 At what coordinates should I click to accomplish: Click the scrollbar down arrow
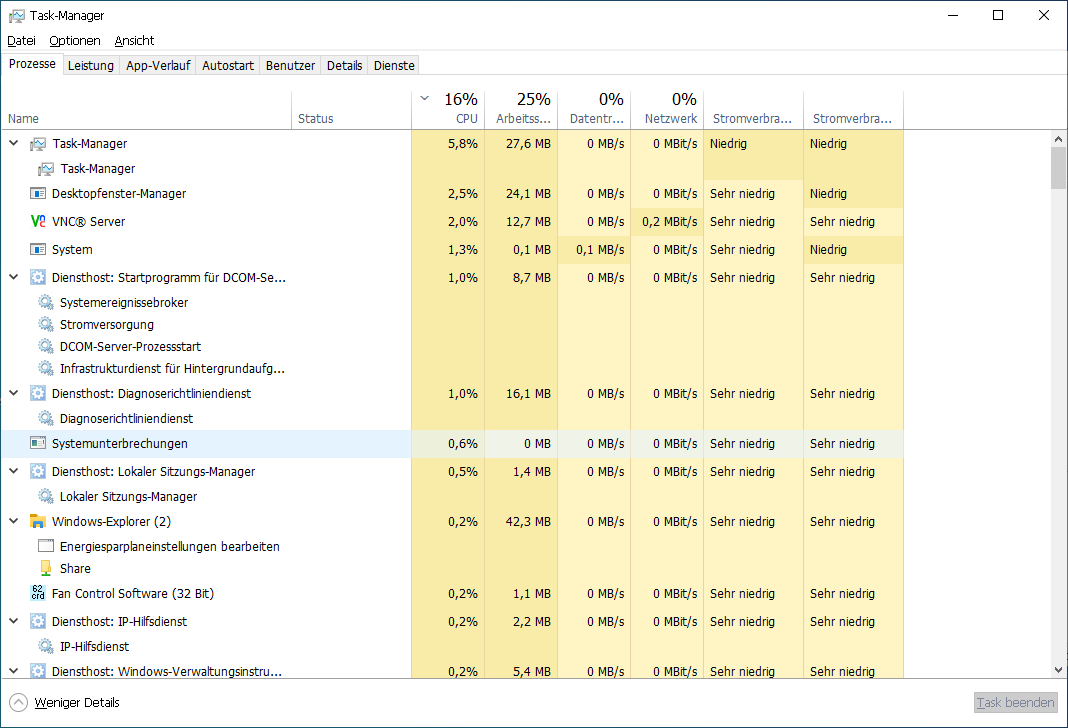(1058, 670)
